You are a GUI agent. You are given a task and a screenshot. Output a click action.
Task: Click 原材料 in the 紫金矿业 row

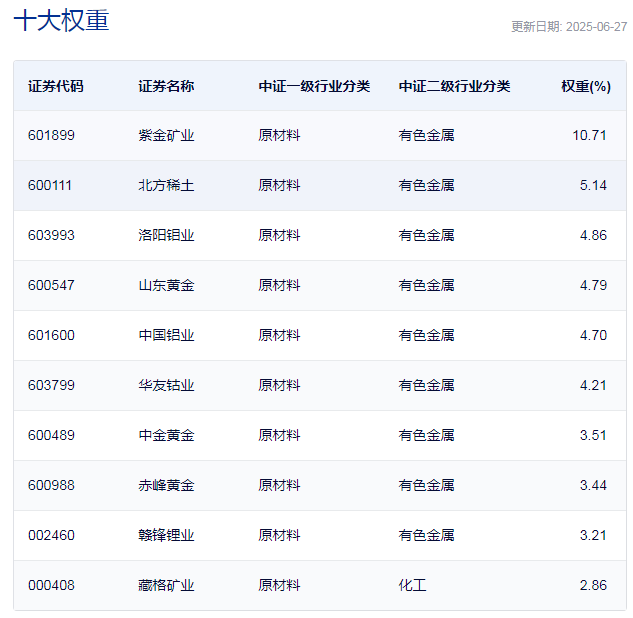[279, 135]
